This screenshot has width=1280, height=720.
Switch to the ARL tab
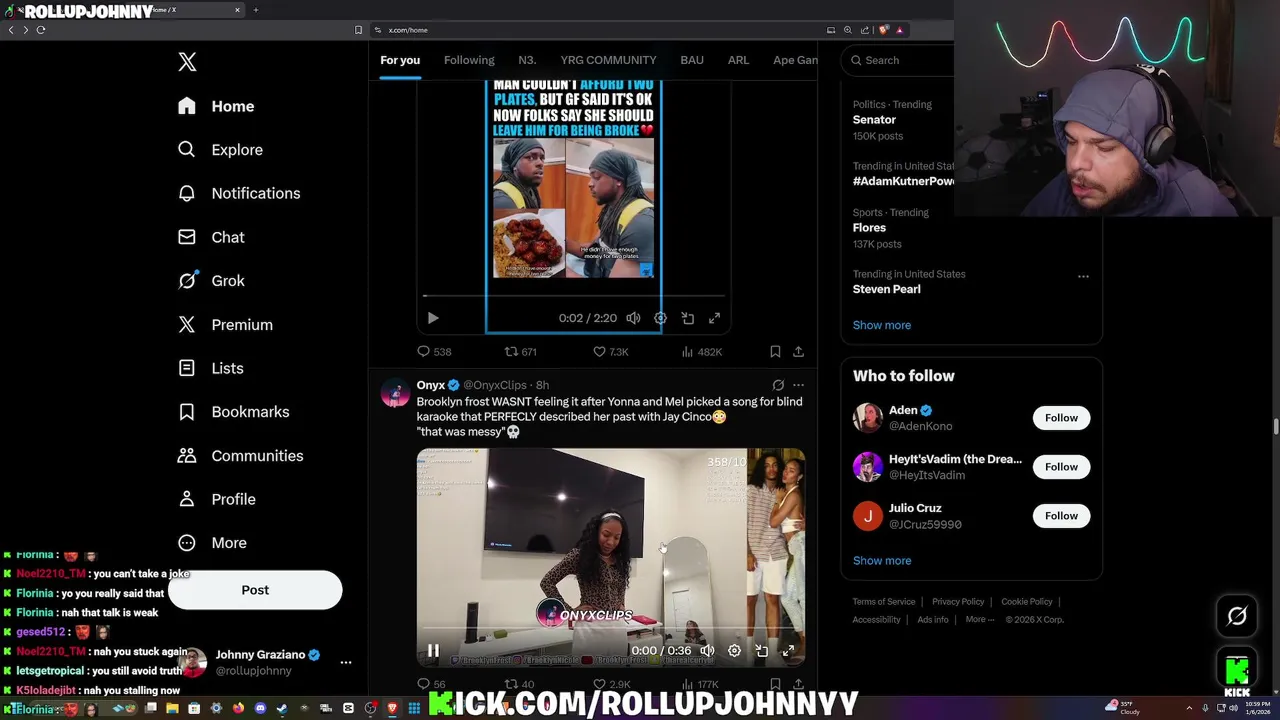click(x=738, y=60)
